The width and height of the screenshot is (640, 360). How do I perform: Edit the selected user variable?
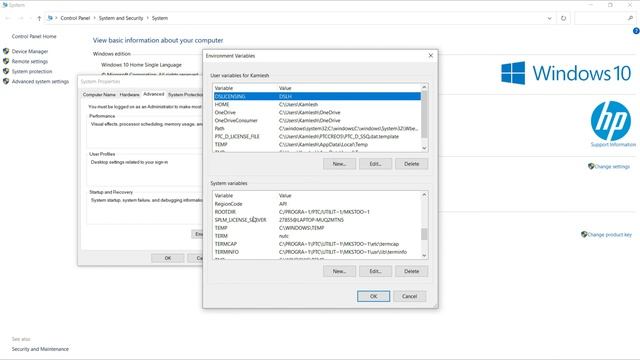(376, 164)
